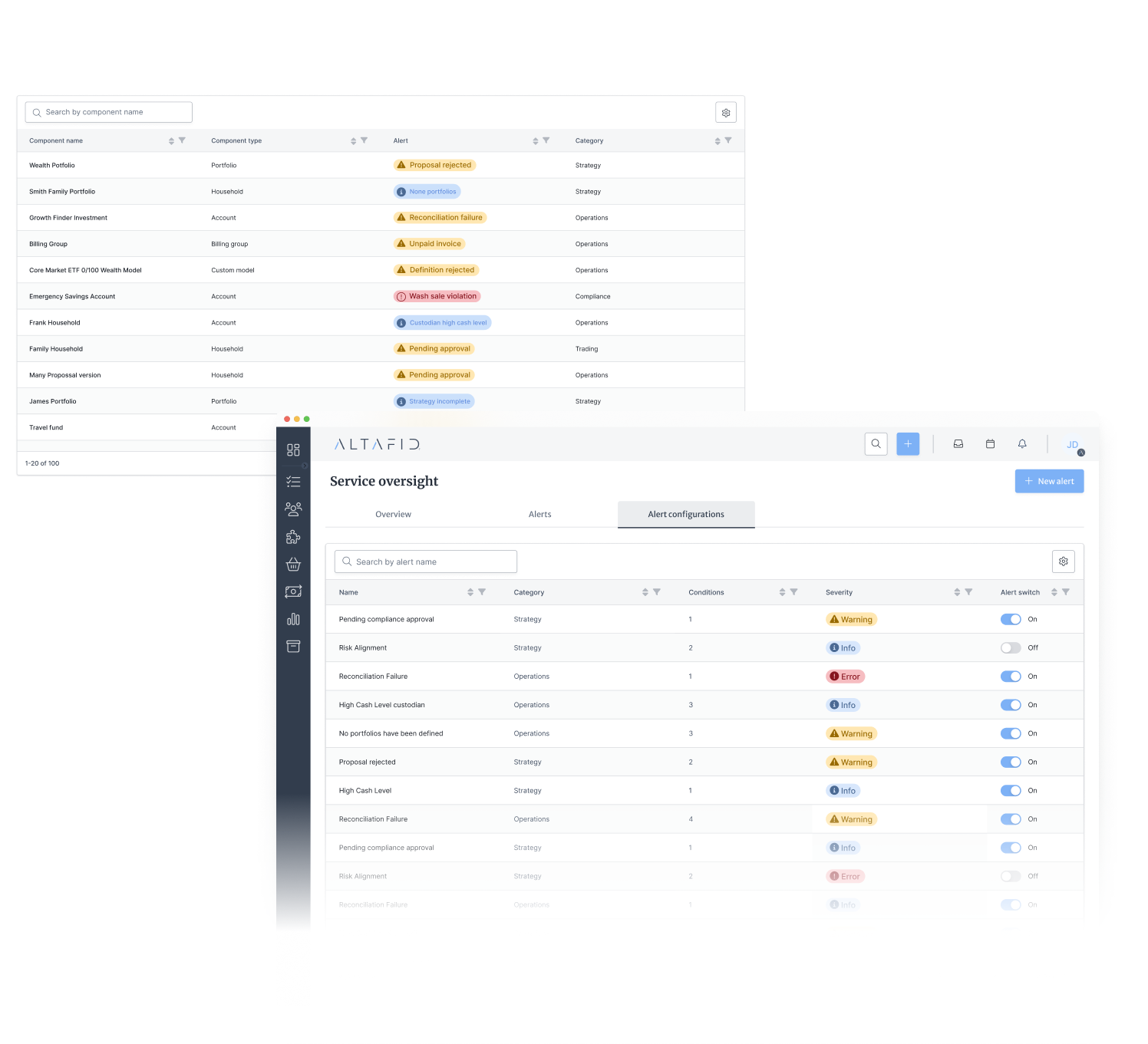Turn off the Proposal rejected alert switch
Screen dimensions: 1148x1044
click(x=1011, y=762)
